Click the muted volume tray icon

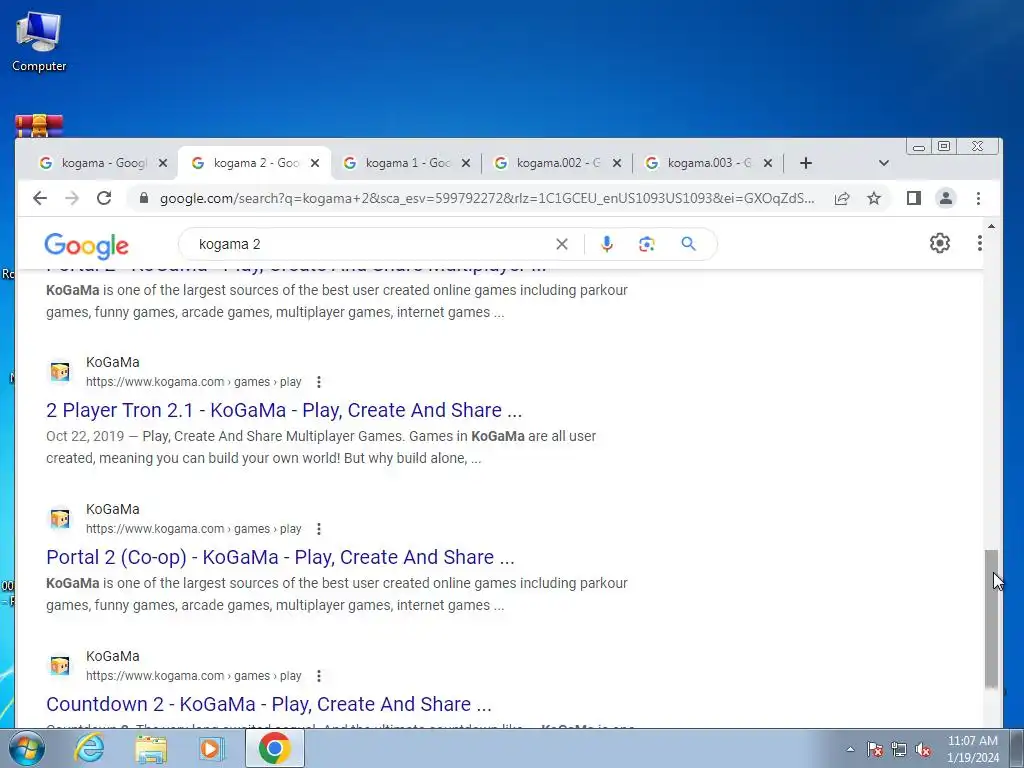(x=923, y=749)
